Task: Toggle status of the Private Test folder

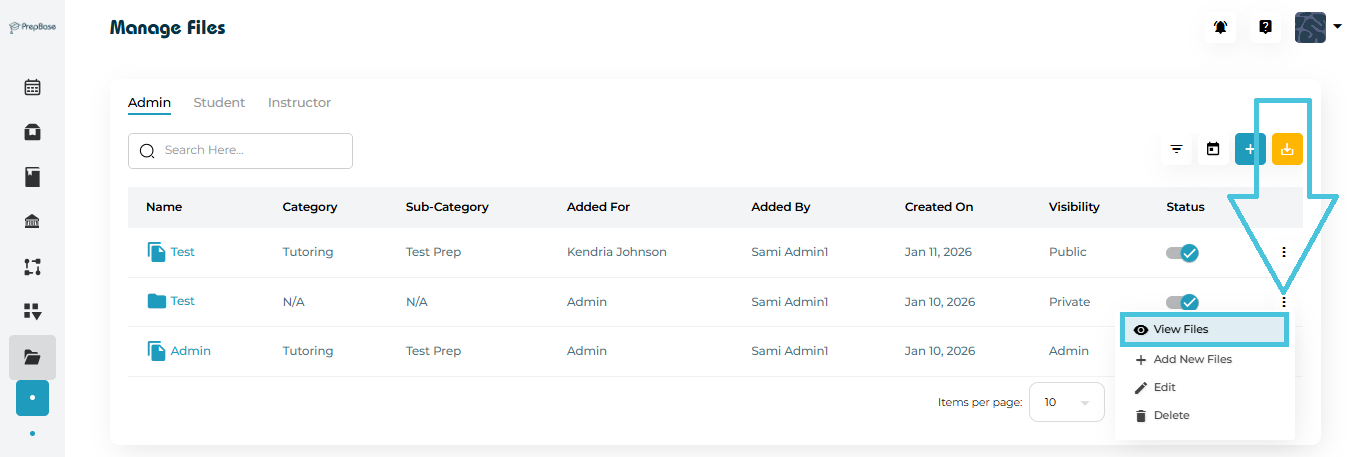Action: pos(1182,302)
